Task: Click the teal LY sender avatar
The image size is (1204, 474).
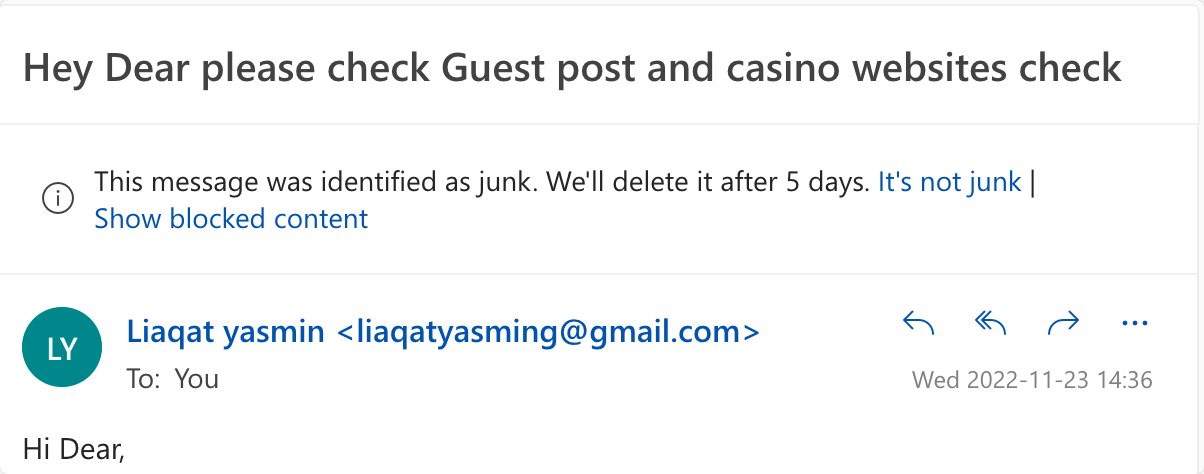Action: point(62,347)
